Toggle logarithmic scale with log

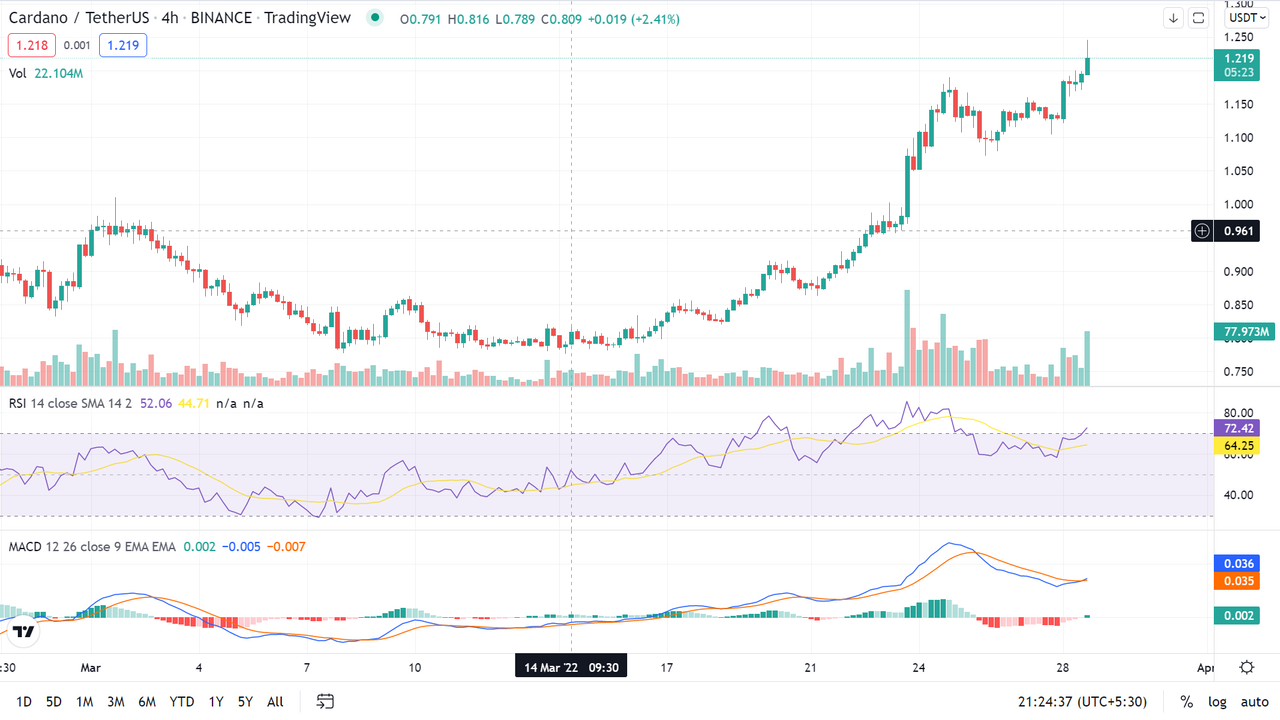[x=1217, y=702]
